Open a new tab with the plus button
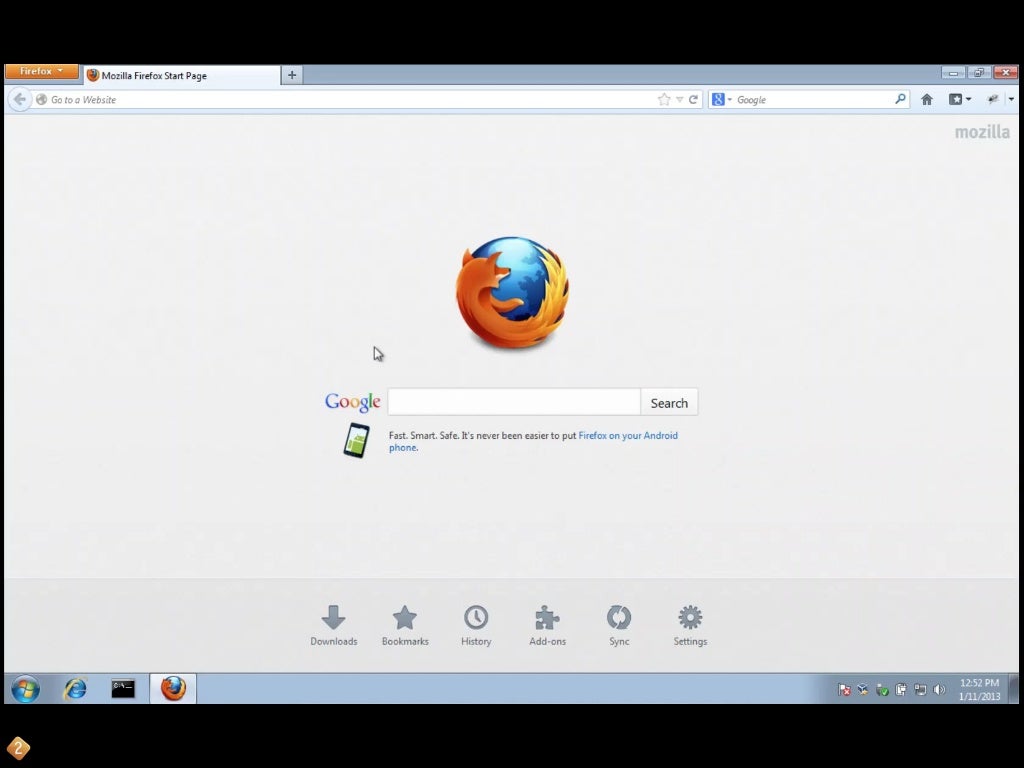Image resolution: width=1024 pixels, height=768 pixels. (x=292, y=75)
